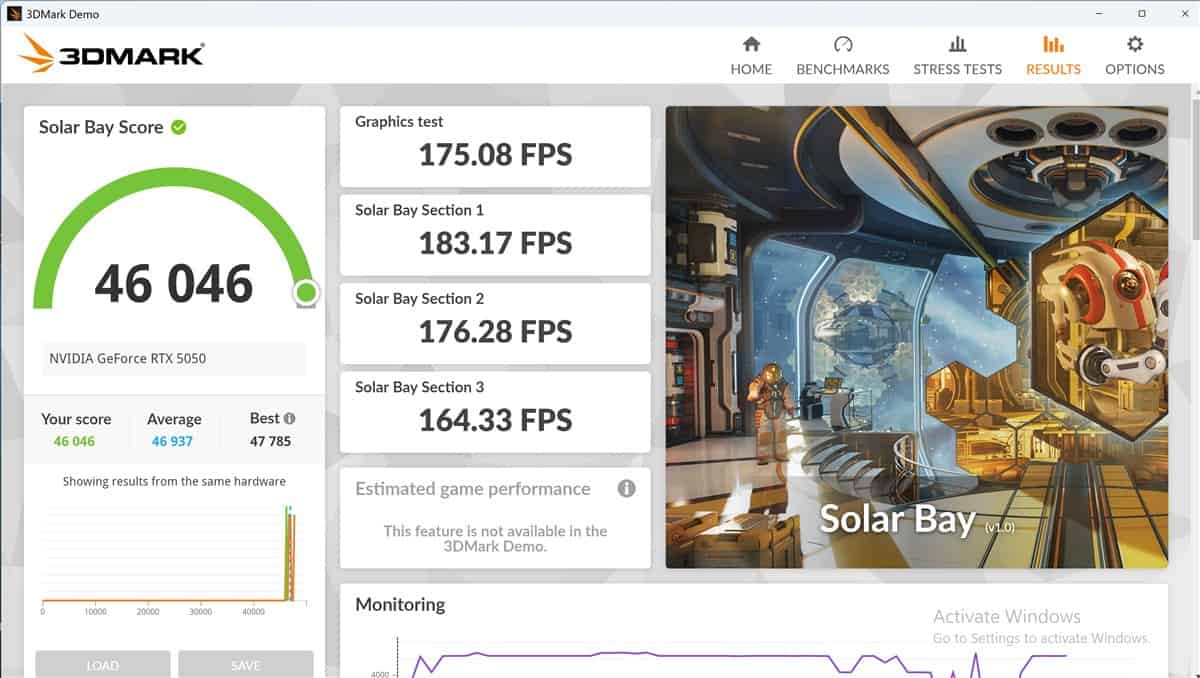This screenshot has height=678, width=1200.
Task: Open Benchmarks via the gauge icon
Action: click(842, 45)
